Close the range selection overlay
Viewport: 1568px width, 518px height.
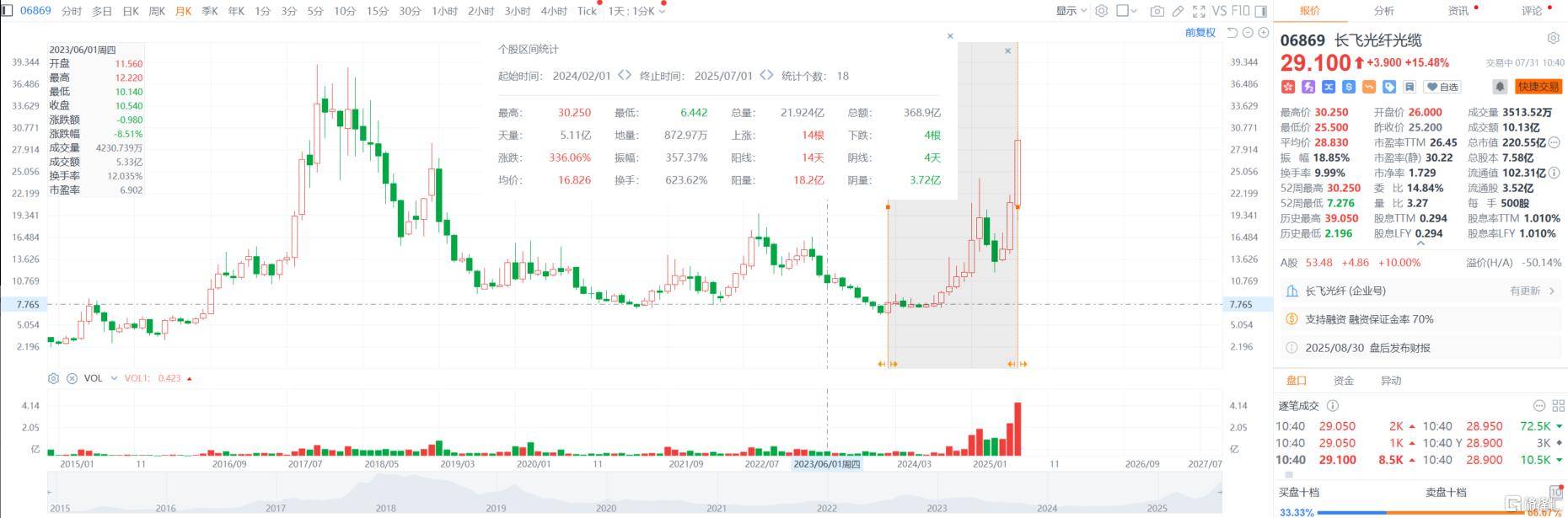click(x=1007, y=51)
